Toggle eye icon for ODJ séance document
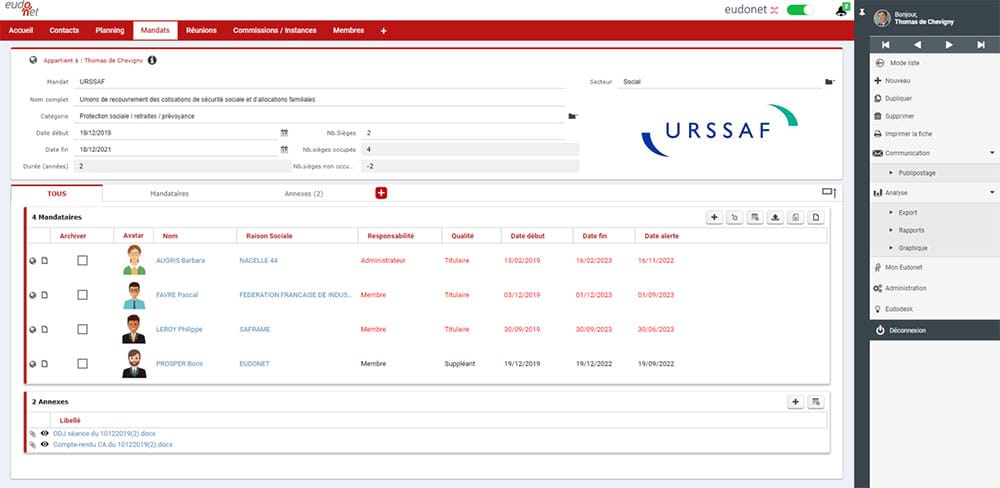 [x=45, y=433]
